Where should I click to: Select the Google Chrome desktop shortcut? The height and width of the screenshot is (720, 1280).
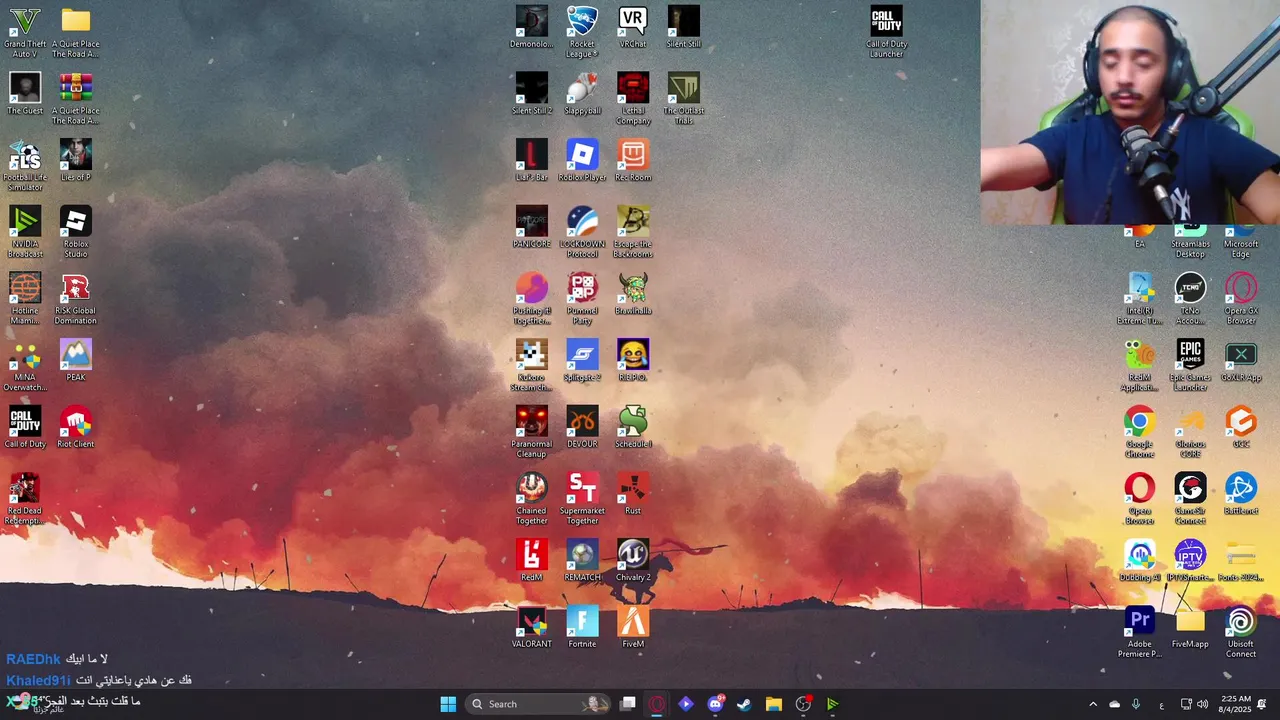click(1140, 433)
